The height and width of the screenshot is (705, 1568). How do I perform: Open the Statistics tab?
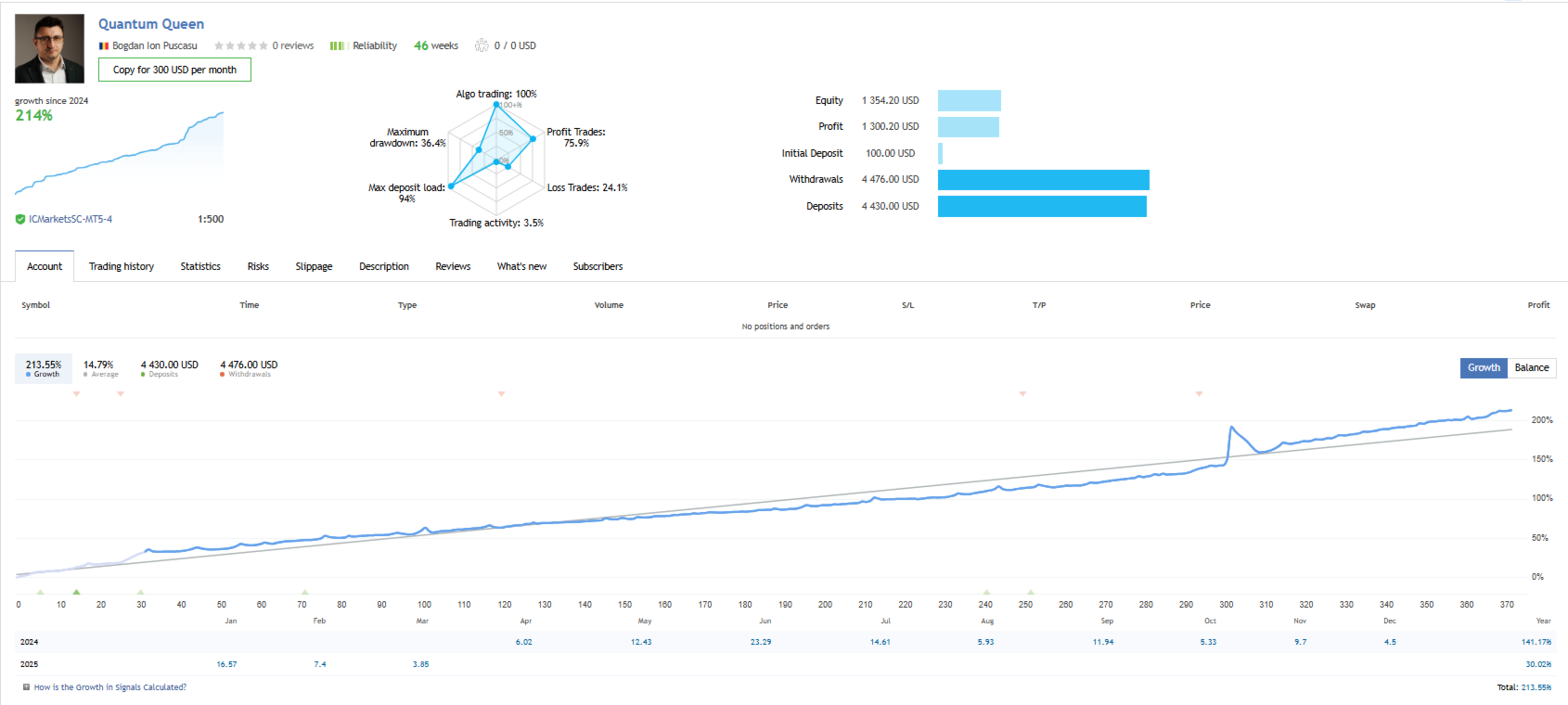click(200, 266)
